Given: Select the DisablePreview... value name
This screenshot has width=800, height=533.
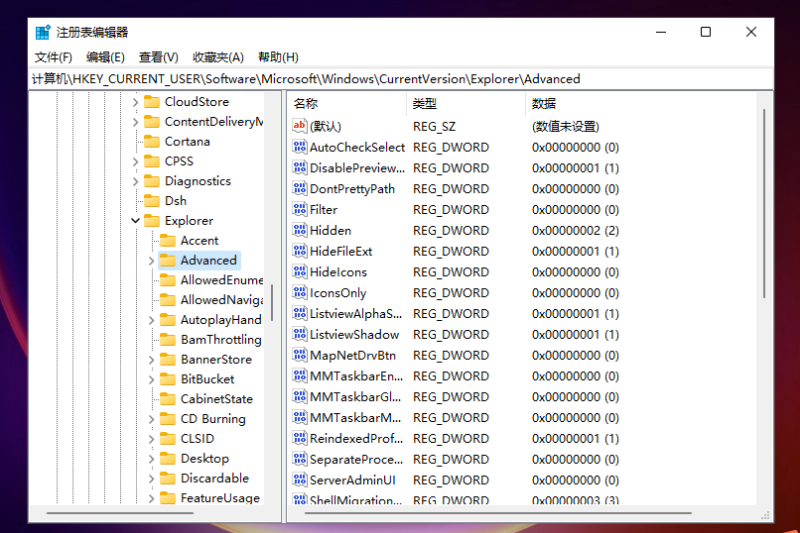Looking at the screenshot, I should (x=357, y=168).
